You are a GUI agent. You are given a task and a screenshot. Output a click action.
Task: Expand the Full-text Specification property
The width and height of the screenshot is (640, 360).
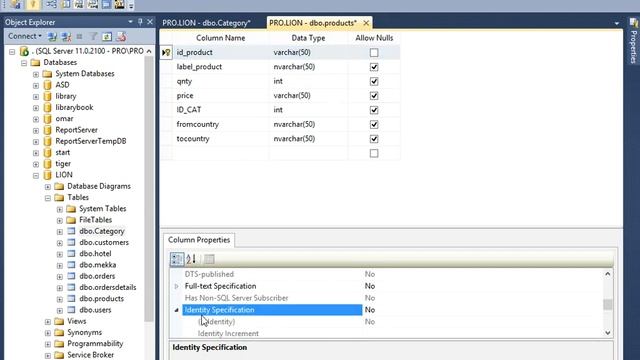click(x=176, y=286)
